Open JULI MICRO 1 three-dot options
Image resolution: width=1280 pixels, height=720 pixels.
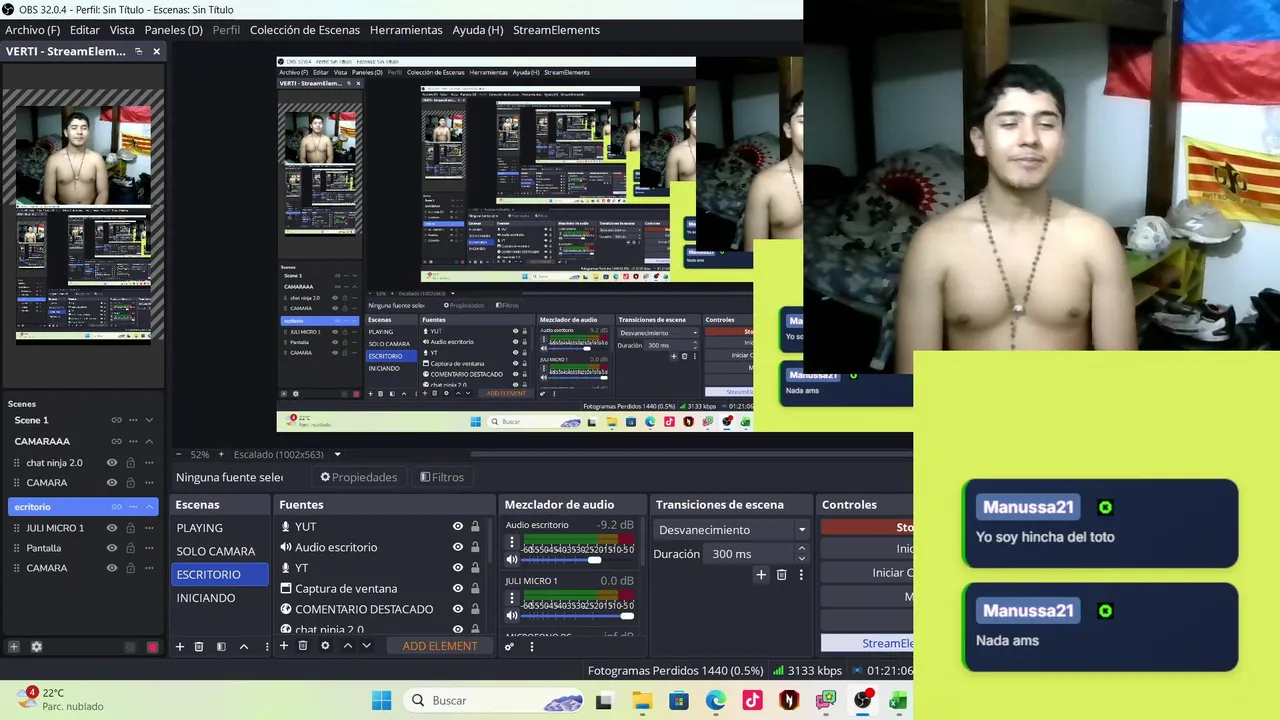point(512,598)
